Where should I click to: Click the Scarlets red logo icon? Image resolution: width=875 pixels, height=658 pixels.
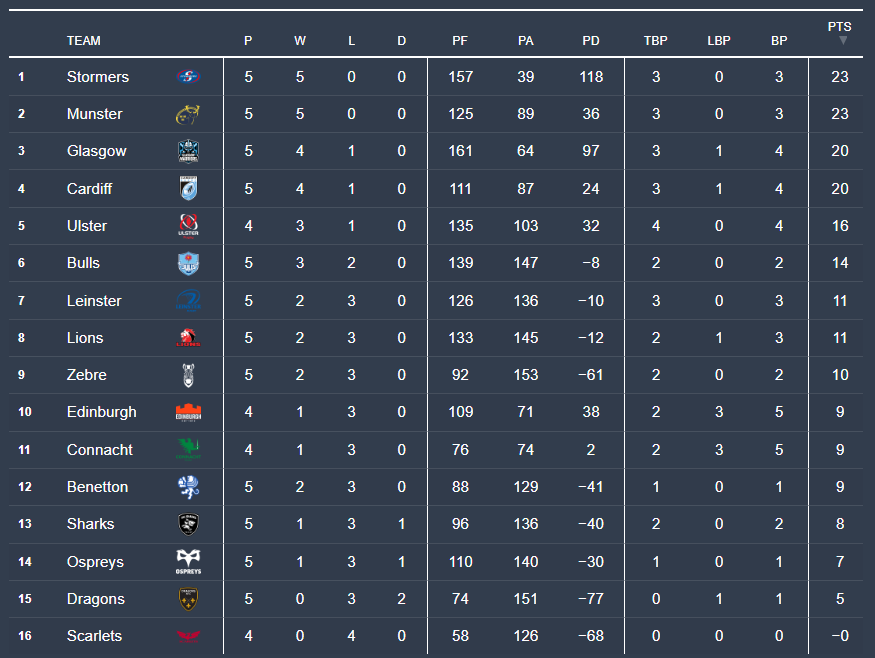coord(189,636)
